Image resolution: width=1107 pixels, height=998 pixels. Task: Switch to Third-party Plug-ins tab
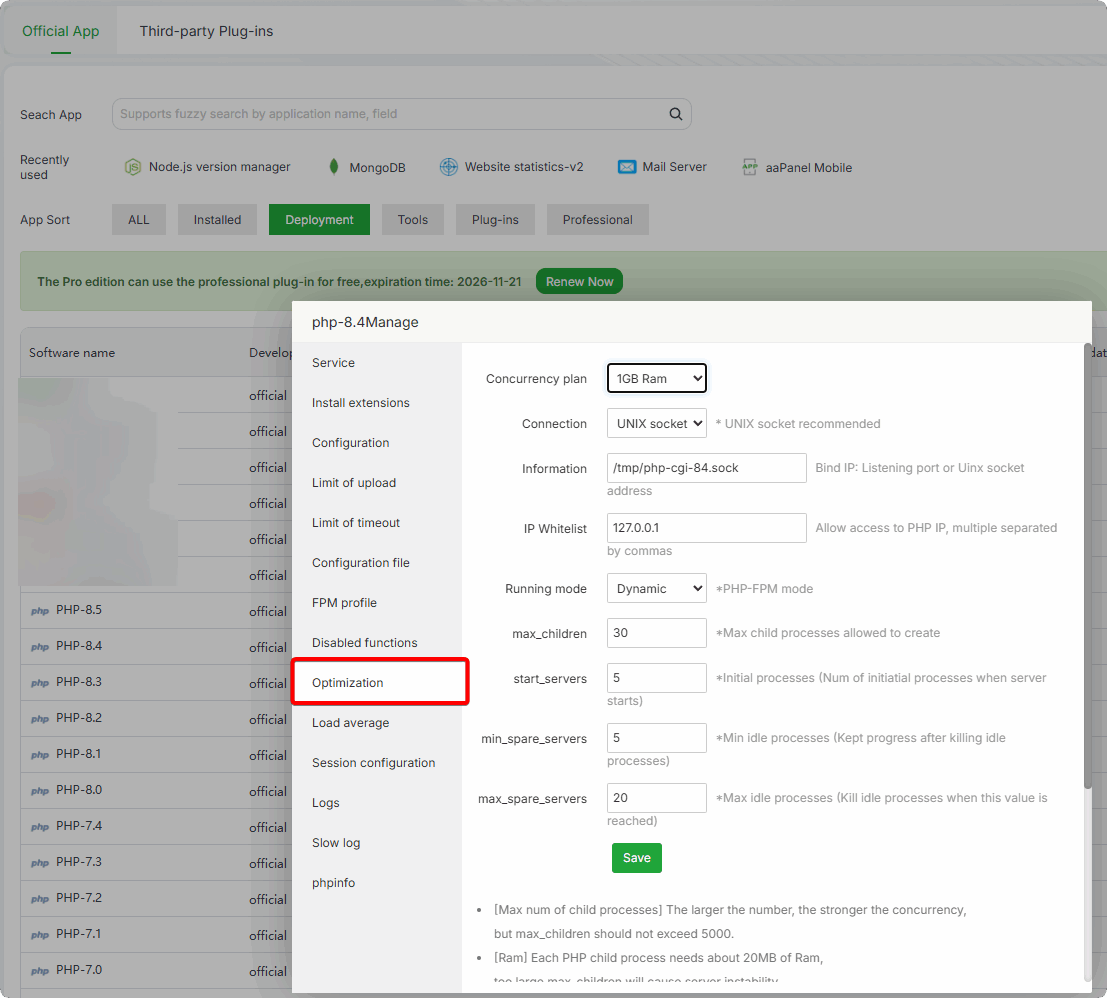click(x=206, y=31)
